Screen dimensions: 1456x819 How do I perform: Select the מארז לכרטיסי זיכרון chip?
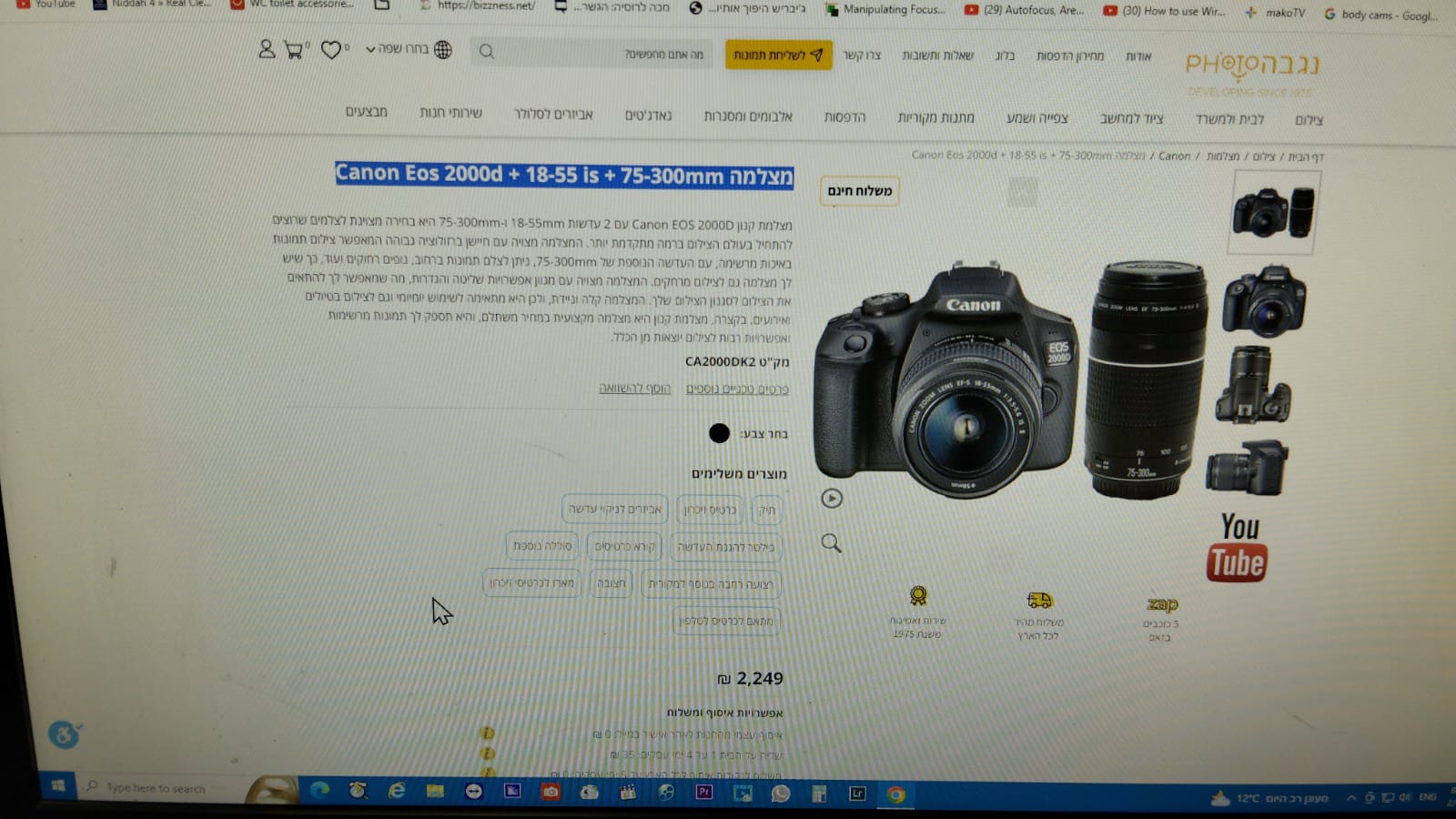(531, 582)
